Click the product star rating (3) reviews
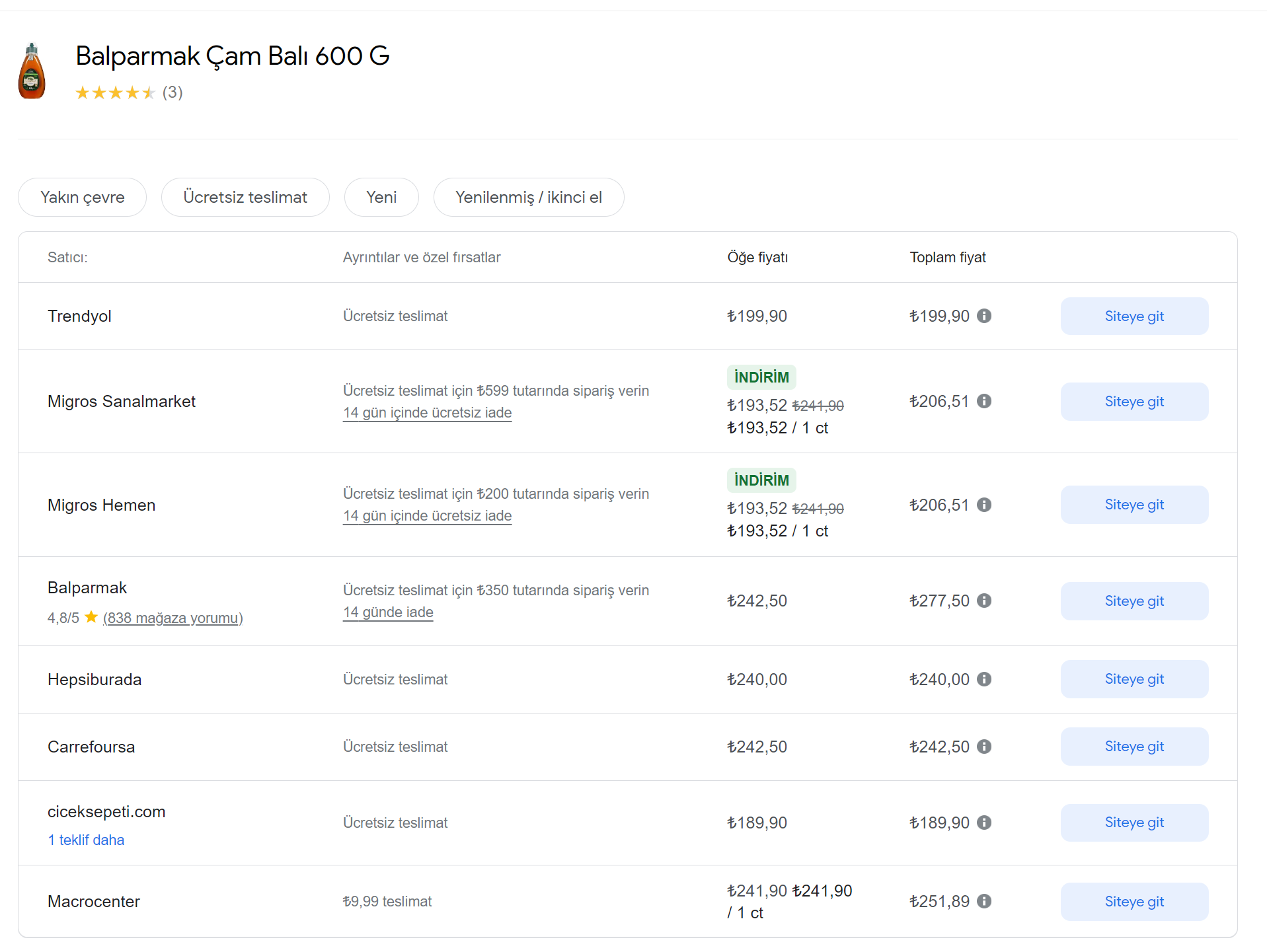Image resolution: width=1267 pixels, height=952 pixels. pos(129,92)
